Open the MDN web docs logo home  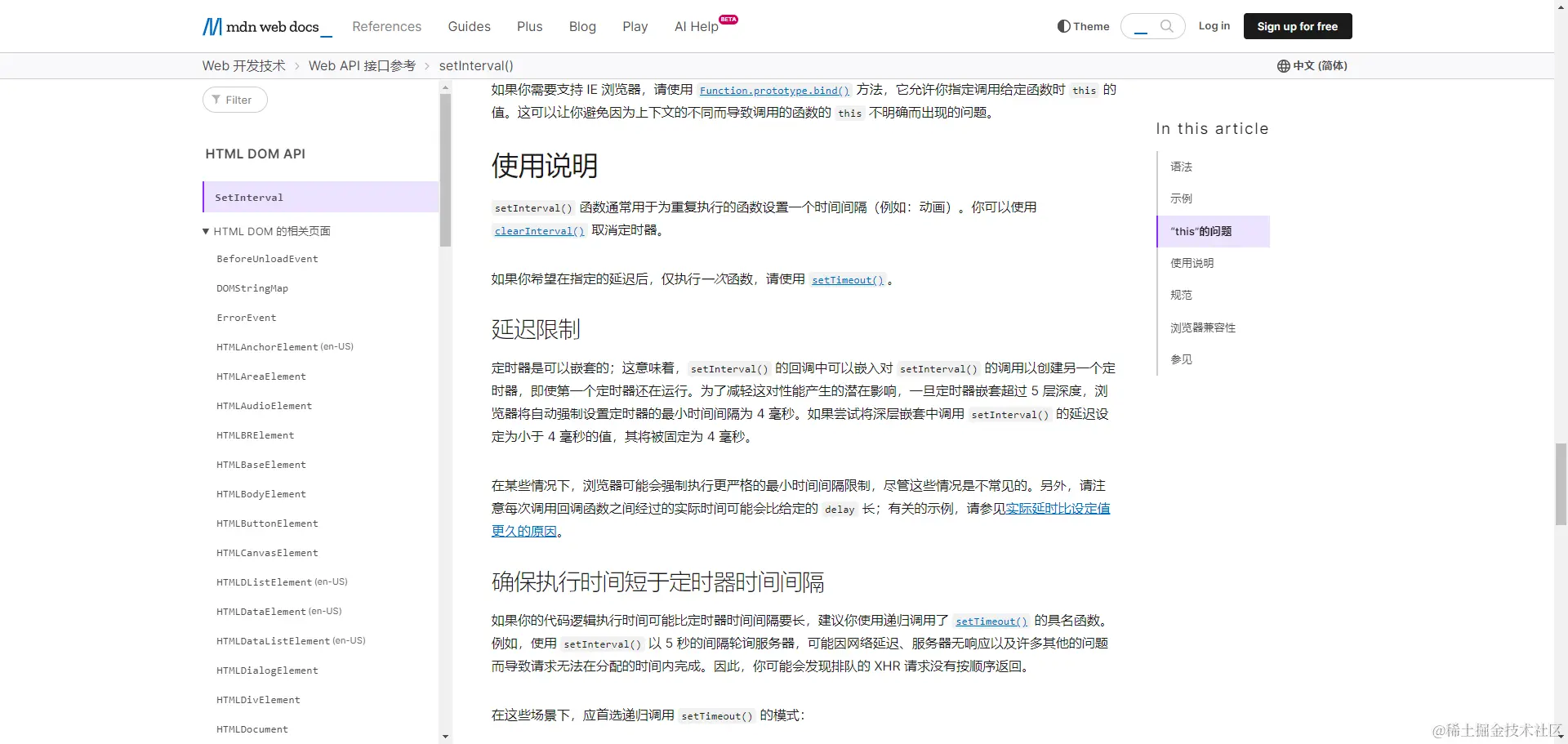tap(267, 27)
